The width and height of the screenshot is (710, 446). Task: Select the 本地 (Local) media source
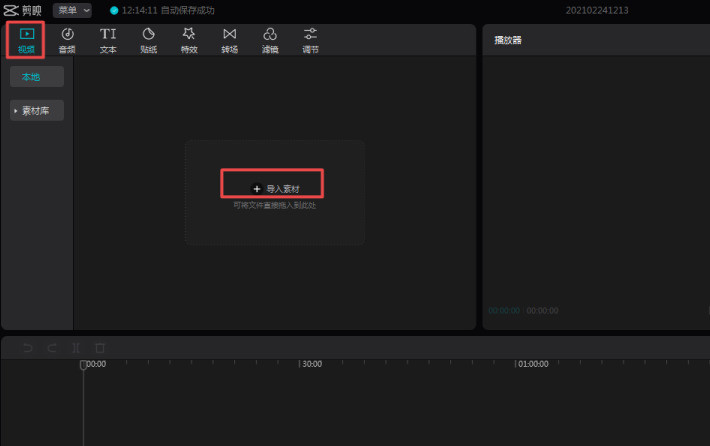point(37,77)
